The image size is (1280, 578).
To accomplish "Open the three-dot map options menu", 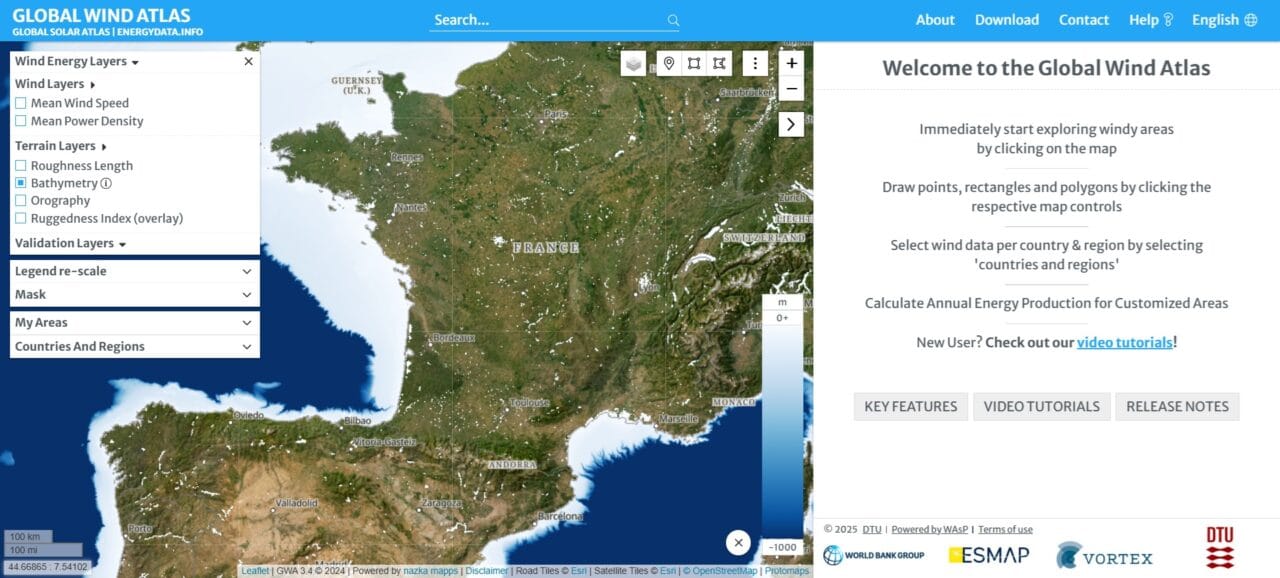I will point(755,63).
